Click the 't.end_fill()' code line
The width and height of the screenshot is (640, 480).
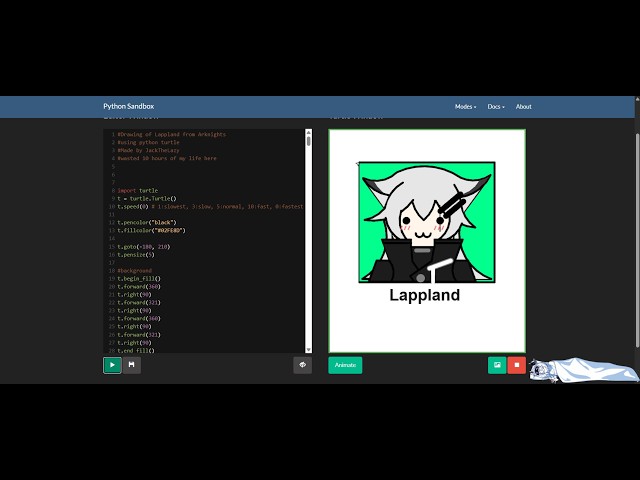[x=136, y=350]
